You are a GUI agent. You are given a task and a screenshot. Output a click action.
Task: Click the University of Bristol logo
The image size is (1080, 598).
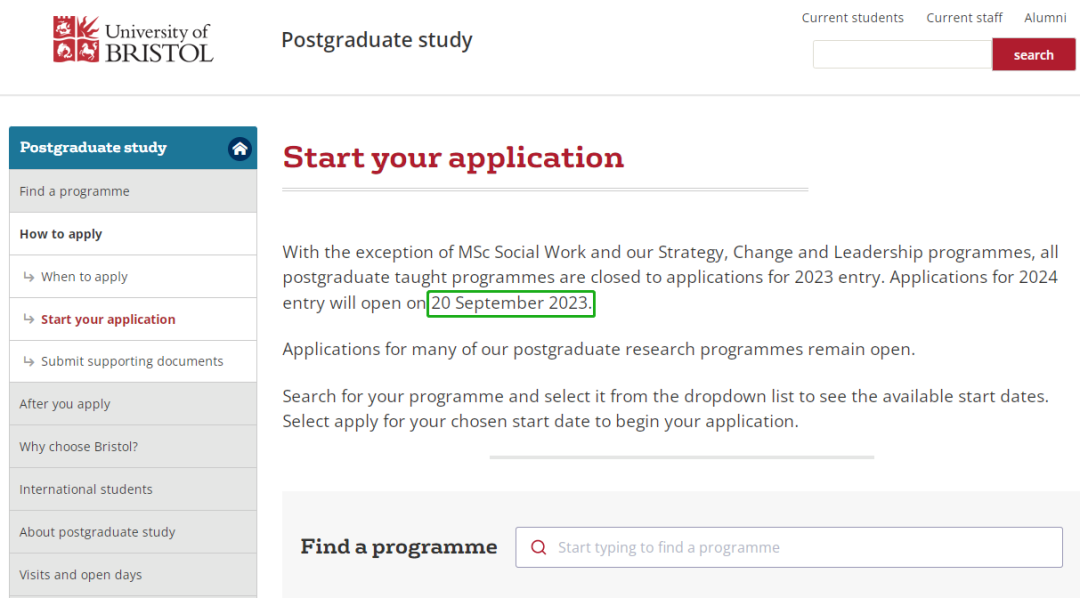(133, 40)
